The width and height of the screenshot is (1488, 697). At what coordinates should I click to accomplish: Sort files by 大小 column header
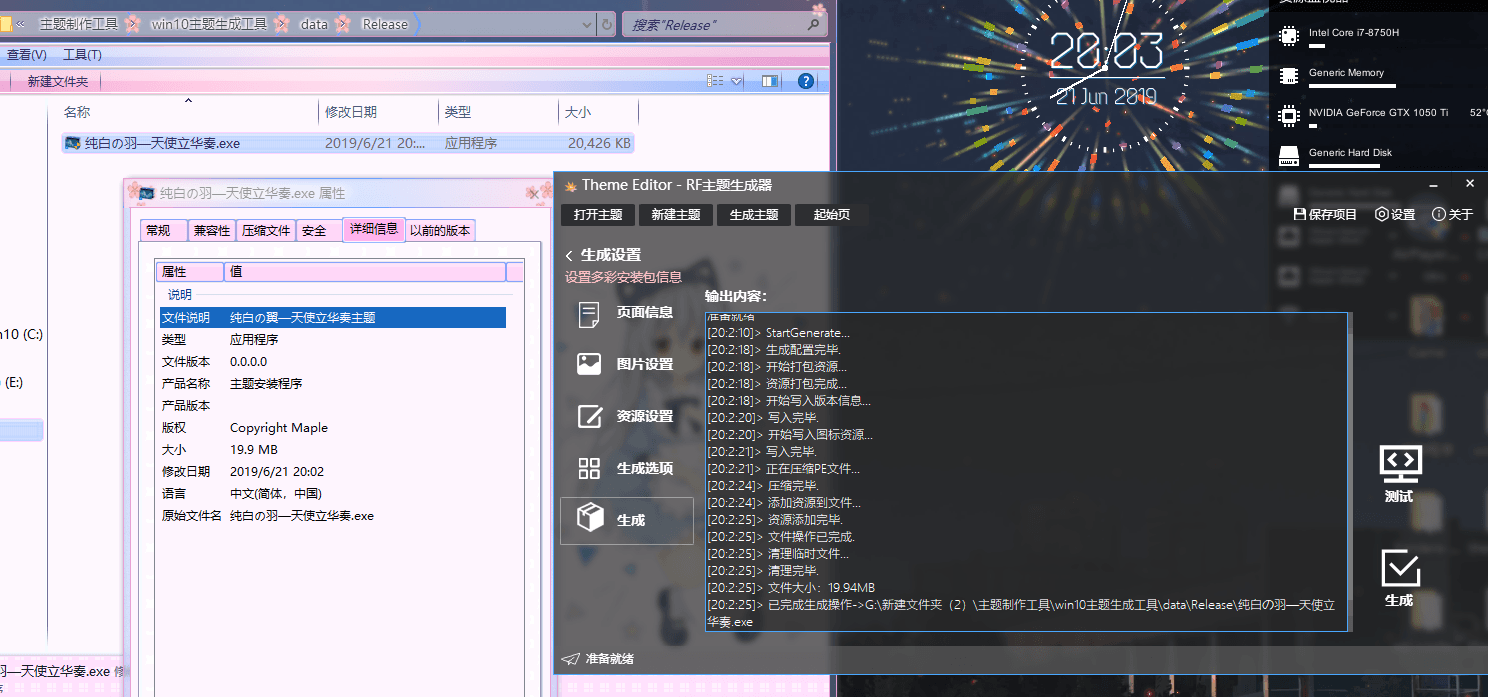598,112
